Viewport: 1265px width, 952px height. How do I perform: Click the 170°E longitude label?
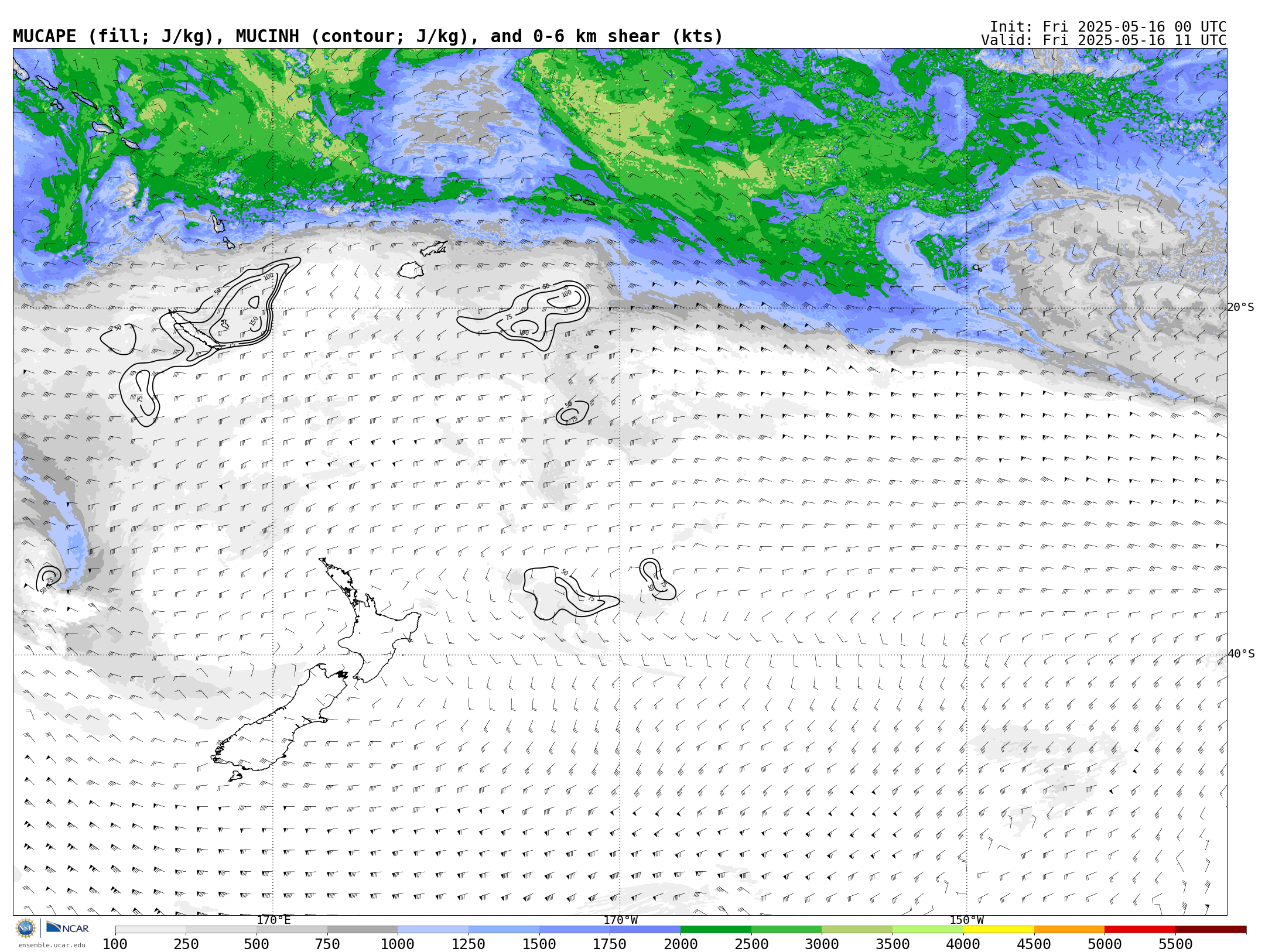click(x=273, y=920)
